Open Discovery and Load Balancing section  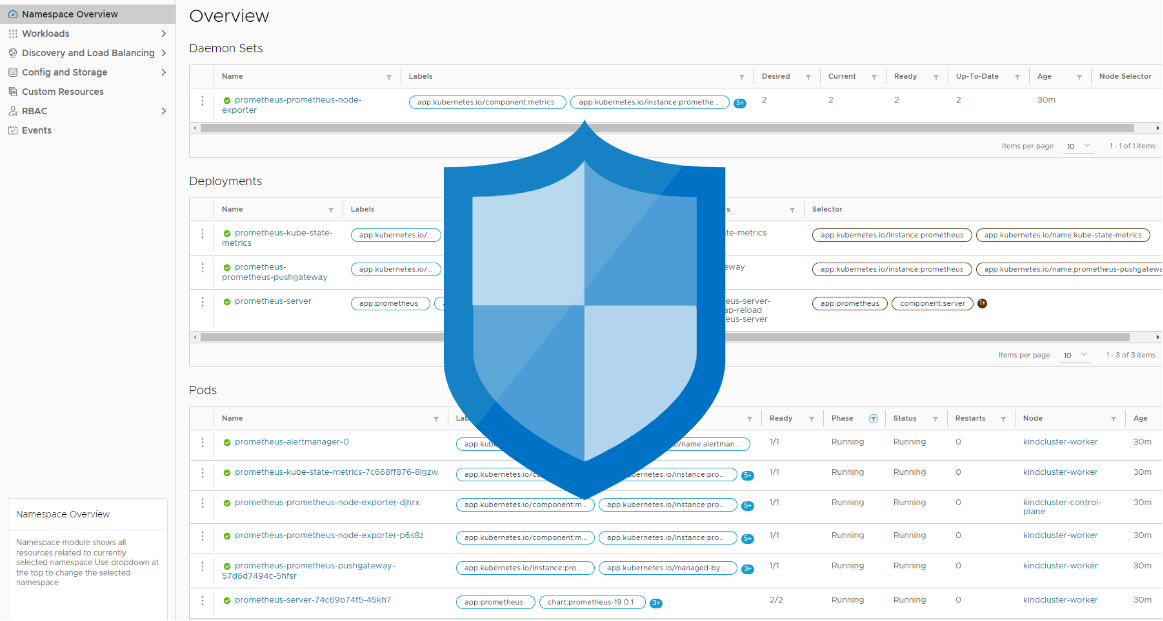(x=88, y=53)
